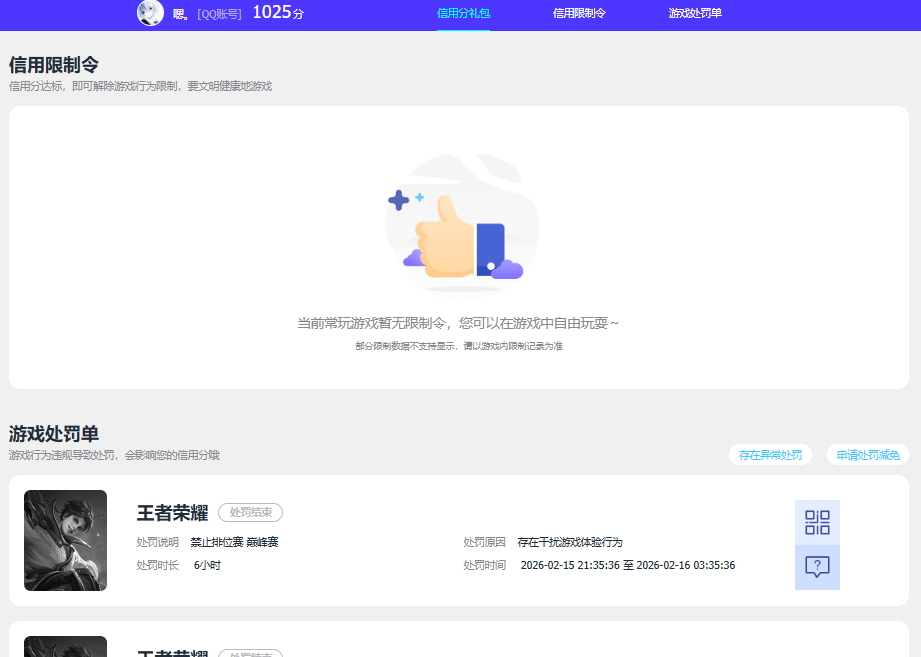Click 存在干扰游戏体验行为 reason text
The width and height of the screenshot is (921, 657).
click(570, 542)
